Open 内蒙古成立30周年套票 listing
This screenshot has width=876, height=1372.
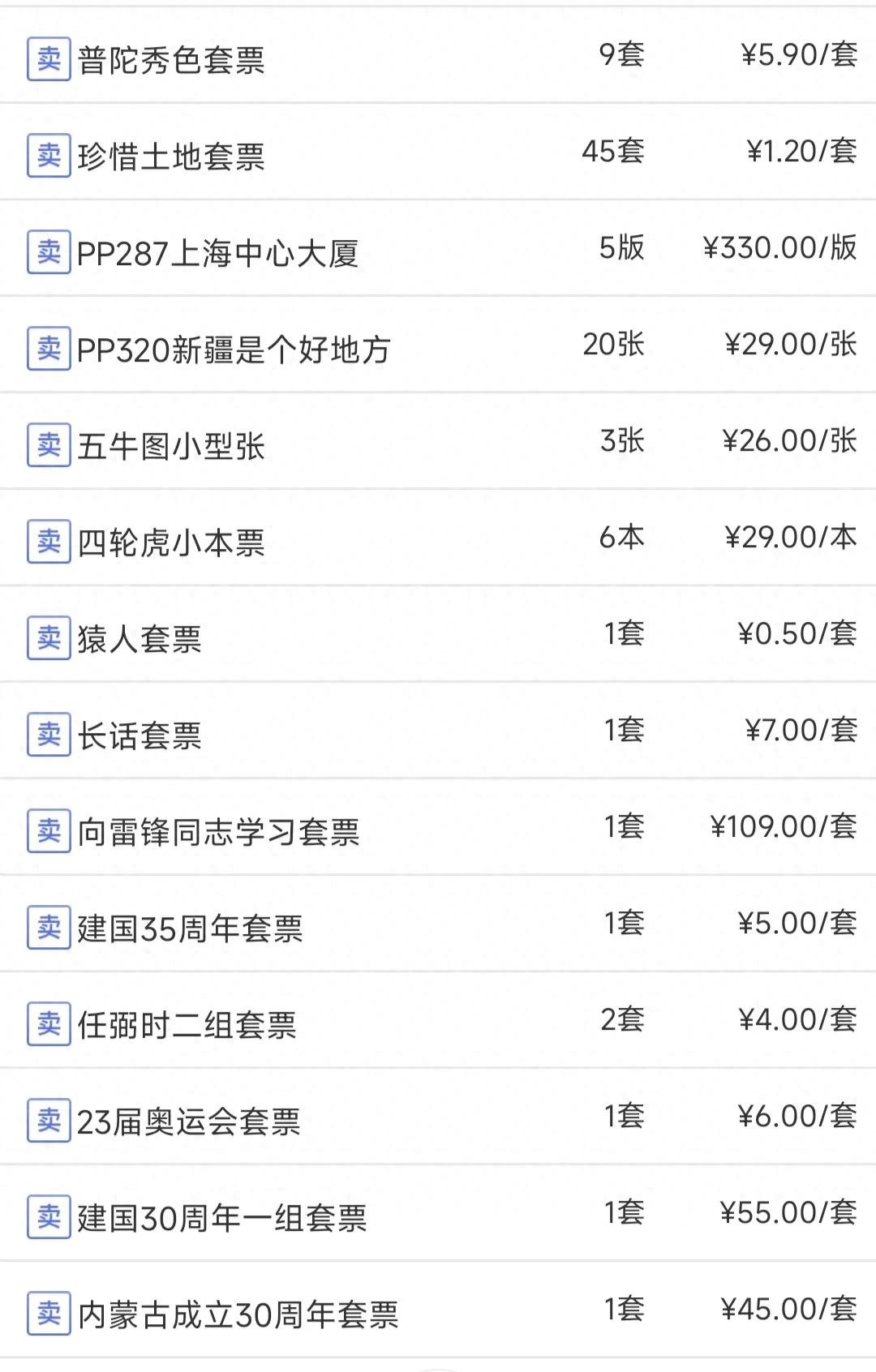[238, 1314]
